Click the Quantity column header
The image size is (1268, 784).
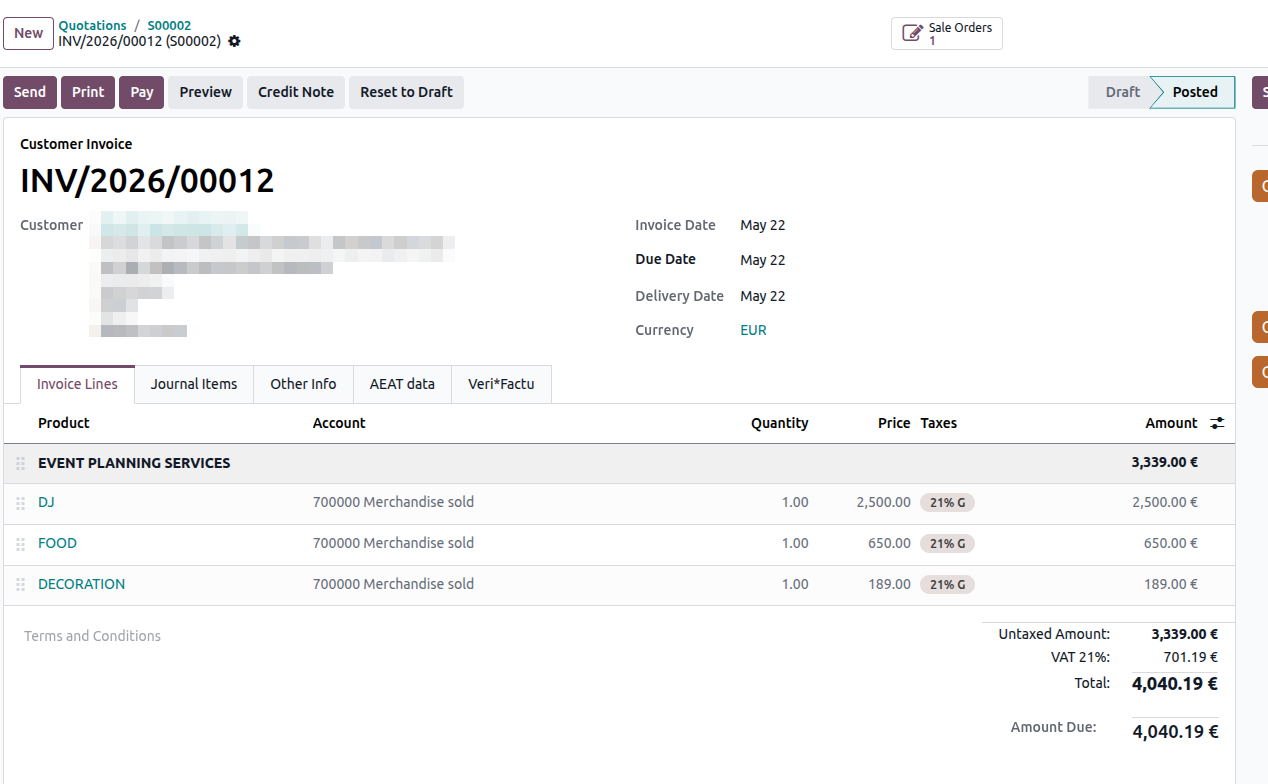pyautogui.click(x=780, y=423)
